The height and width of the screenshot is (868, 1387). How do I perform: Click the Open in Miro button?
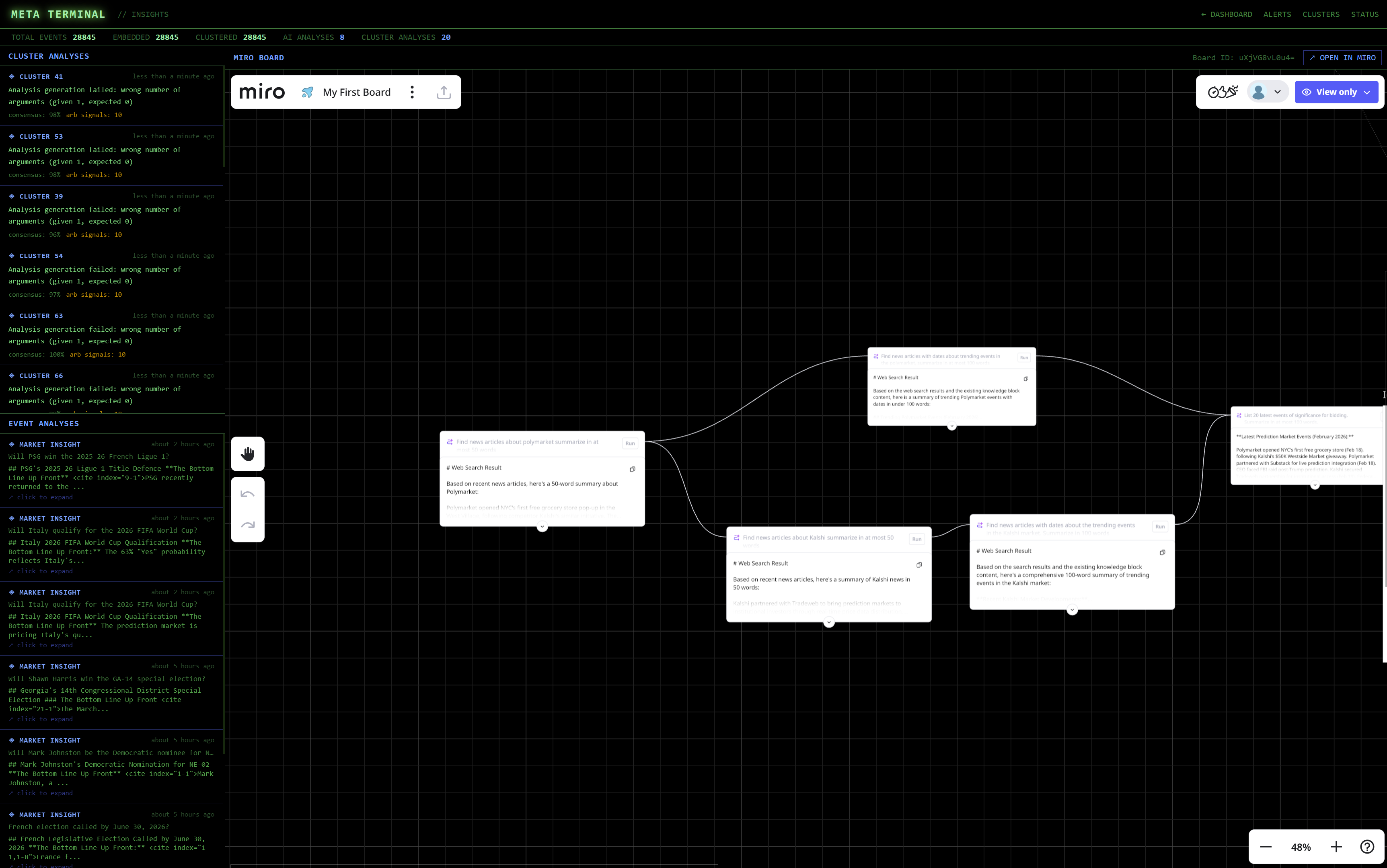[x=1342, y=58]
